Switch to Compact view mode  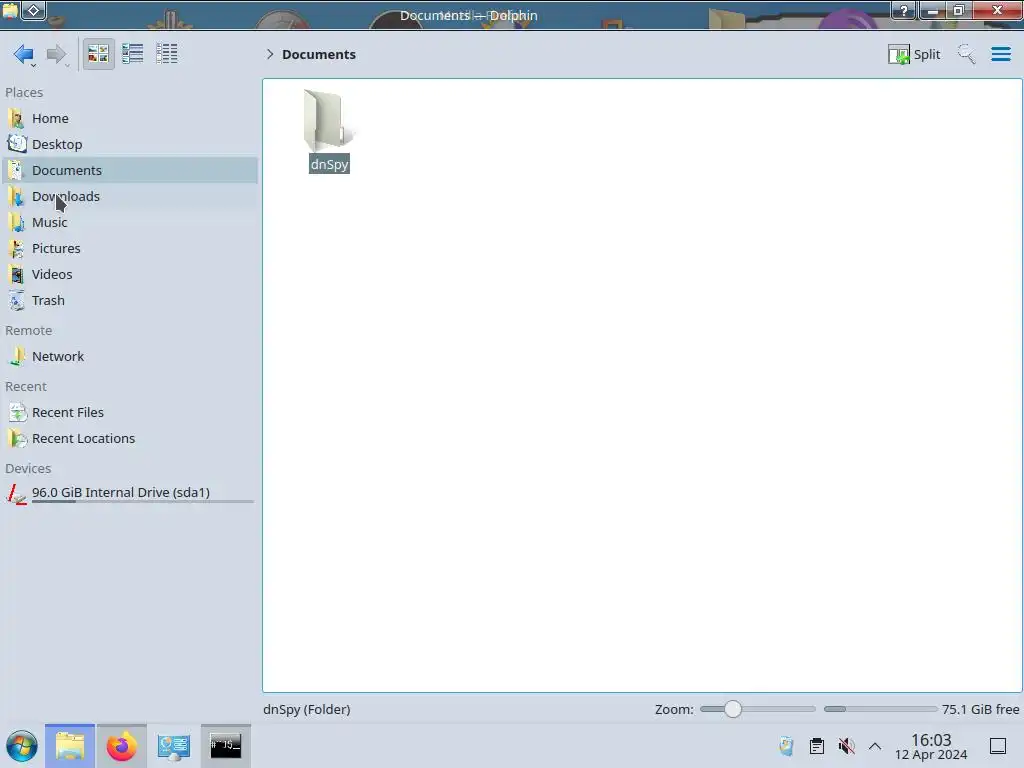click(133, 54)
